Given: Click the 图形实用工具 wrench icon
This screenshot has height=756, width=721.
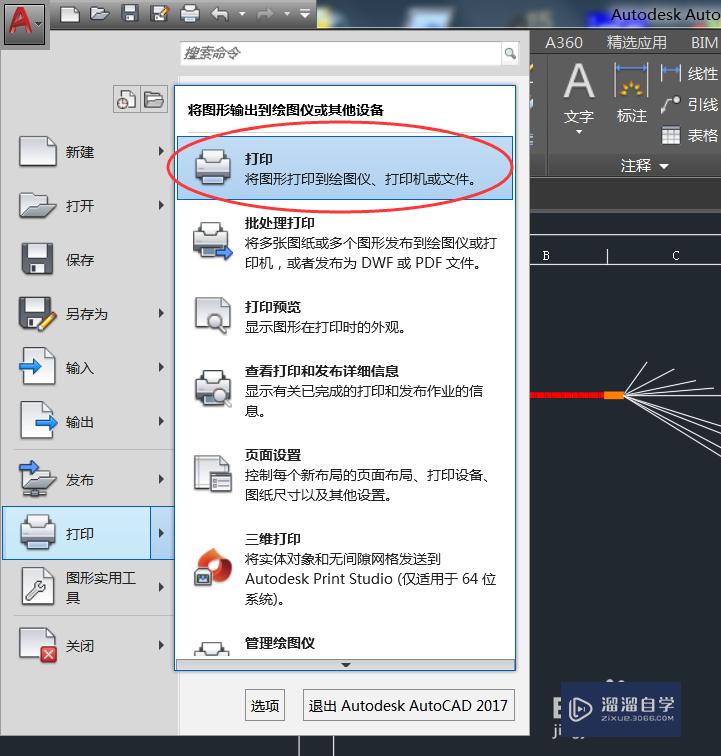Looking at the screenshot, I should (38, 586).
